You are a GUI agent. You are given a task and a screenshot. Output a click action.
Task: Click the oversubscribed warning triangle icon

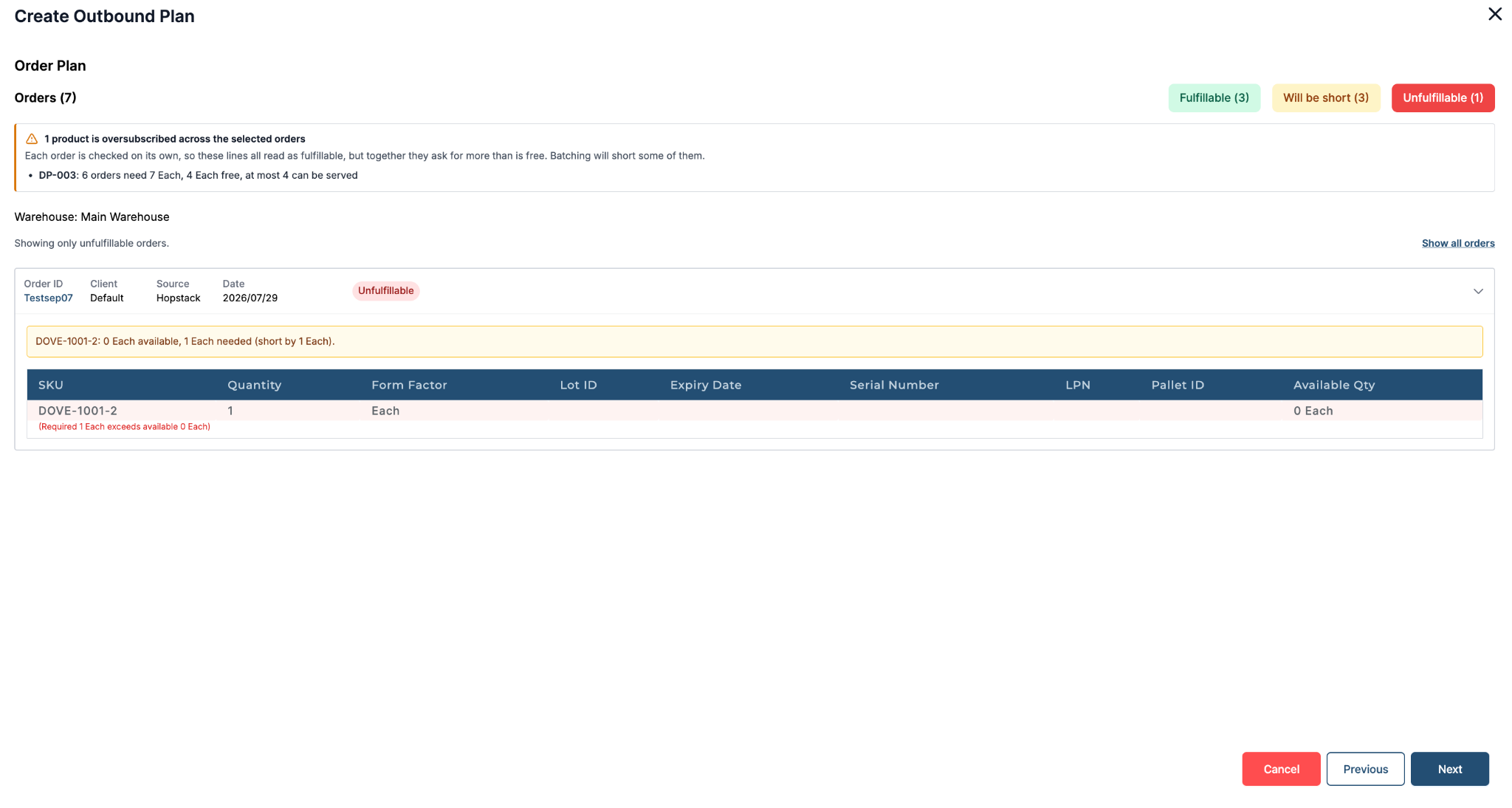click(x=32, y=139)
